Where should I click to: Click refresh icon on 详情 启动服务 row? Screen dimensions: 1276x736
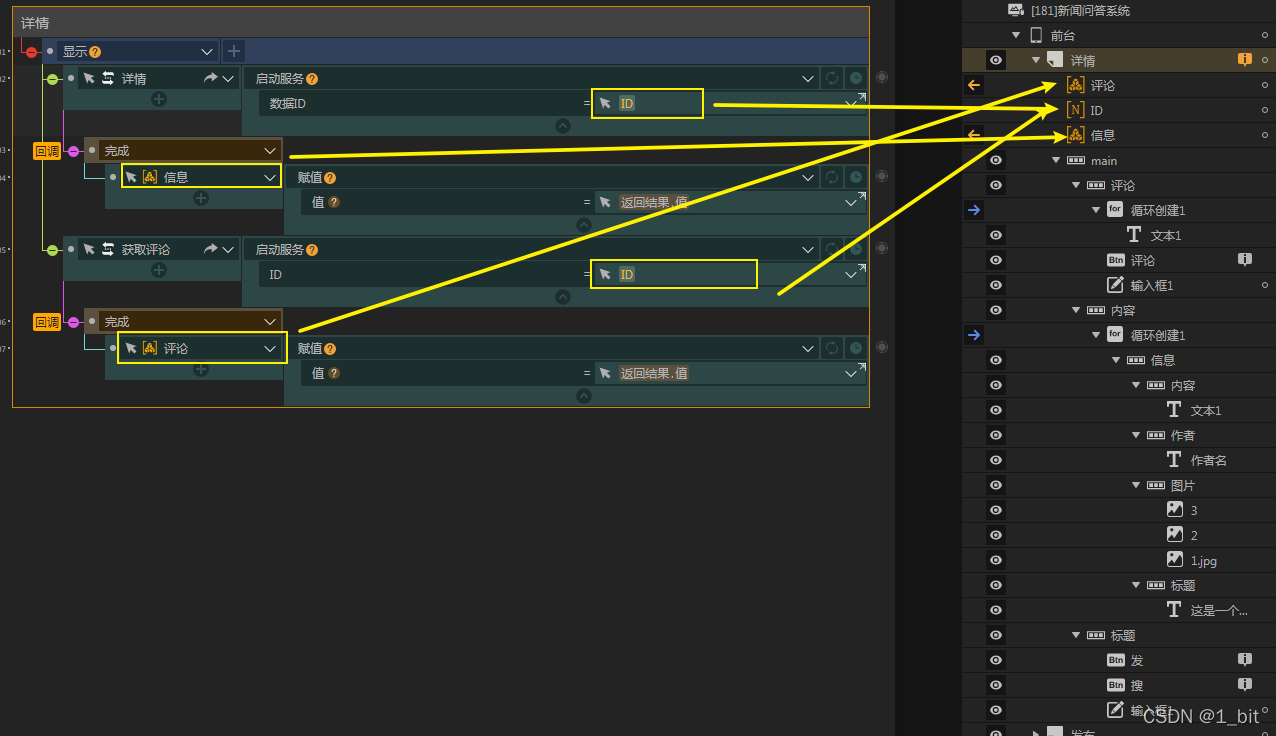(832, 78)
